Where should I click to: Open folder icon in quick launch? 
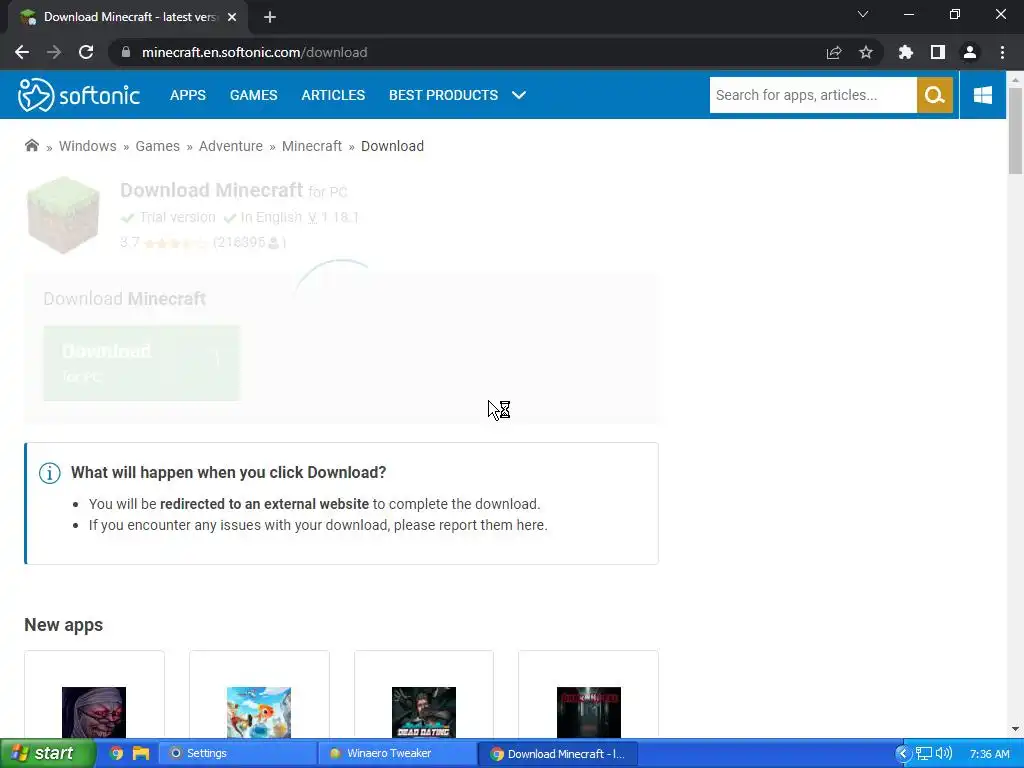click(140, 754)
